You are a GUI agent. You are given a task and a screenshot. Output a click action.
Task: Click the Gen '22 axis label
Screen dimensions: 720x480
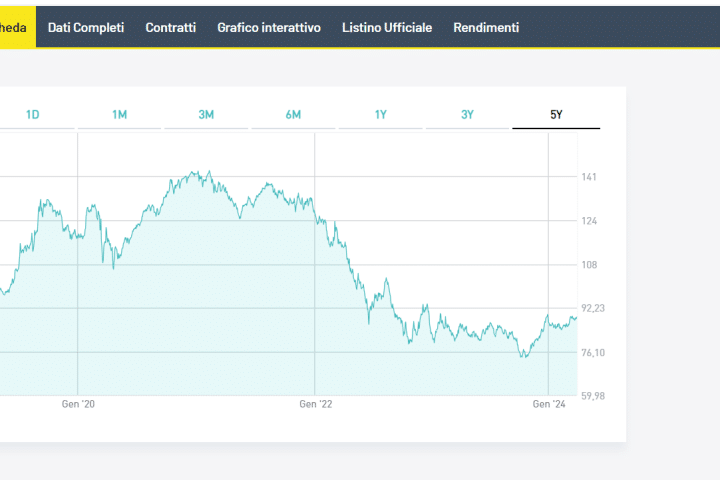[315, 404]
